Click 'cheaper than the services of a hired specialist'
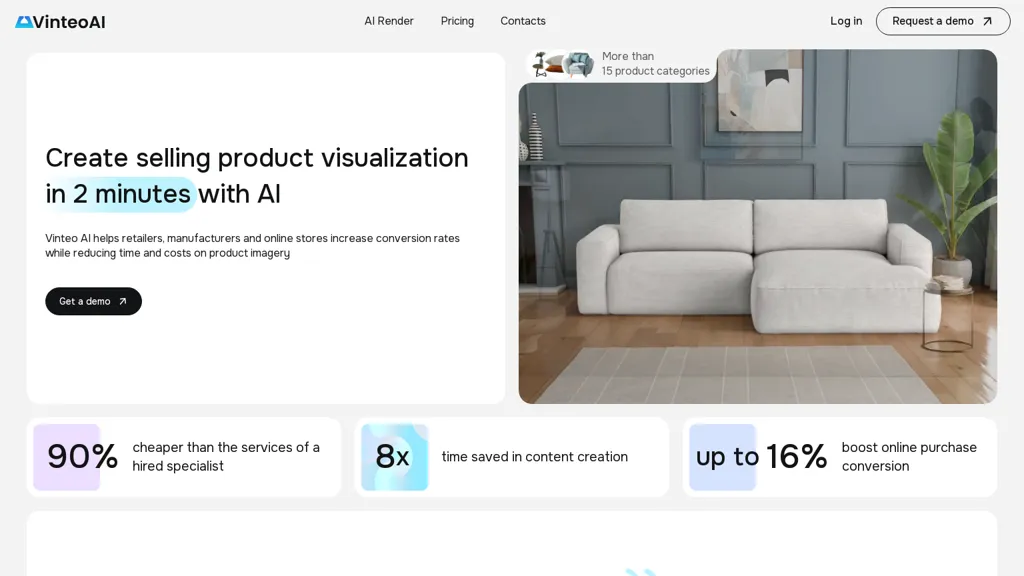Screen dimensions: 1024x576 pyautogui.click(x=226, y=456)
